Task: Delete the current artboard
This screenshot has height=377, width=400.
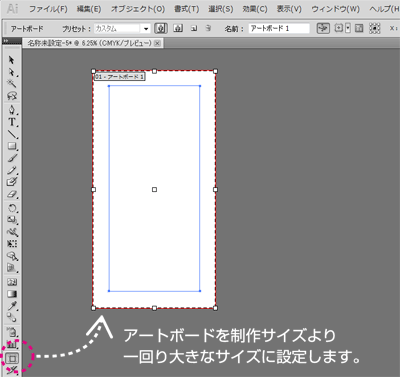Action: 208,29
